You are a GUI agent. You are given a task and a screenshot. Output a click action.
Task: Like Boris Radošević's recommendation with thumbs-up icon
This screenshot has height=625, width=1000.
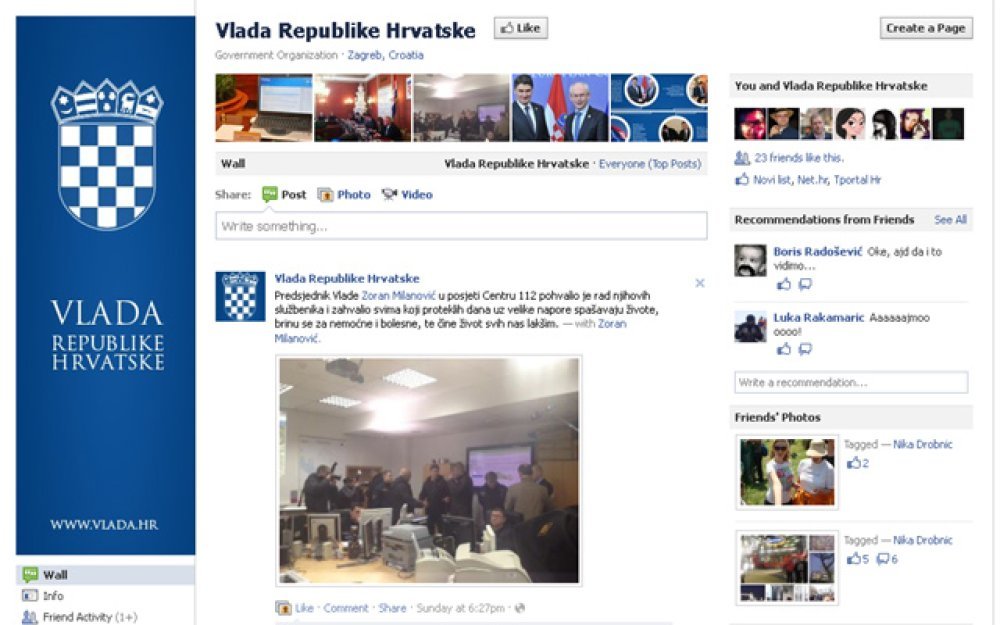pos(783,284)
